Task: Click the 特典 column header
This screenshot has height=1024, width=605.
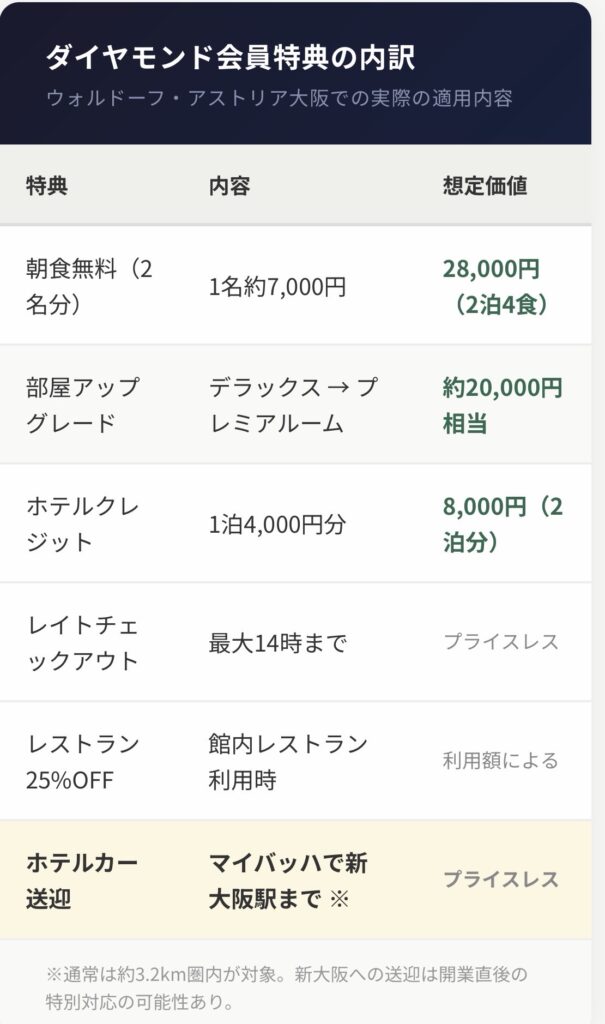Action: point(47,186)
